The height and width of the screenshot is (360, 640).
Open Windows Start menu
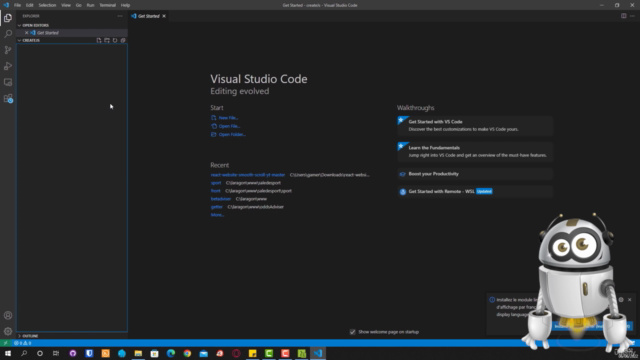coord(8,353)
